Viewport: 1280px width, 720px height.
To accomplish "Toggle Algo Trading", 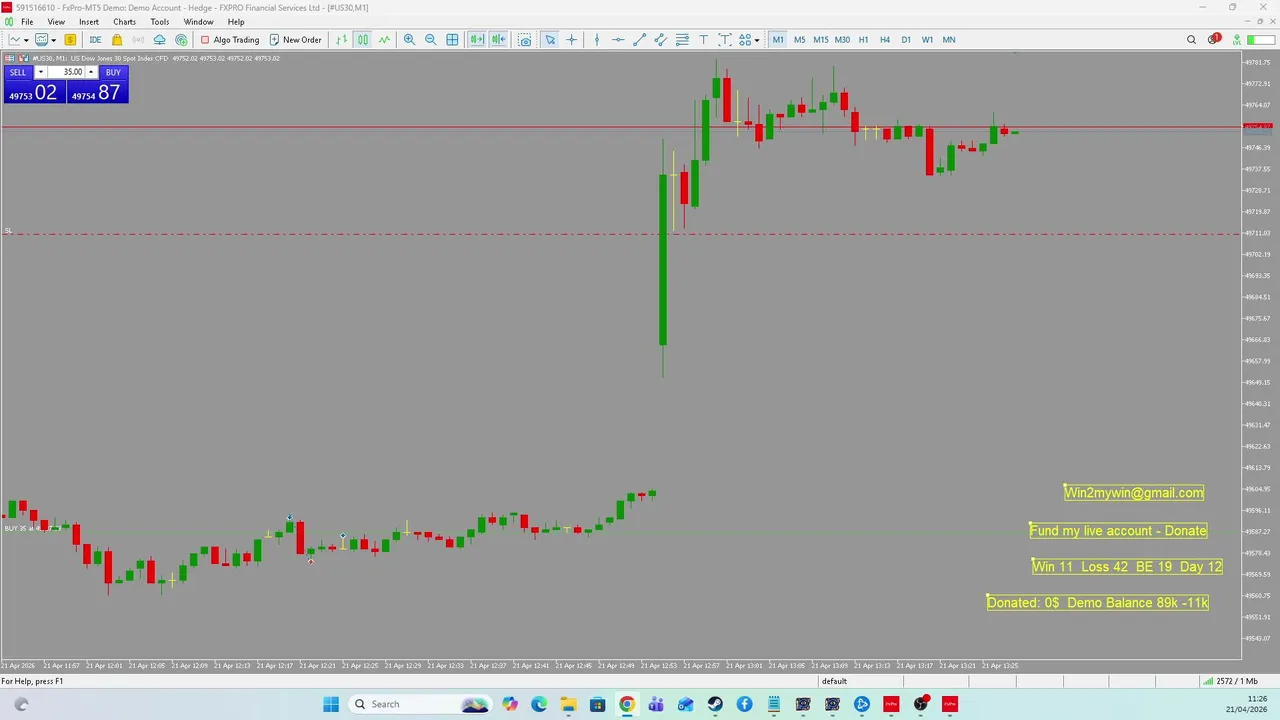I will (x=229, y=40).
